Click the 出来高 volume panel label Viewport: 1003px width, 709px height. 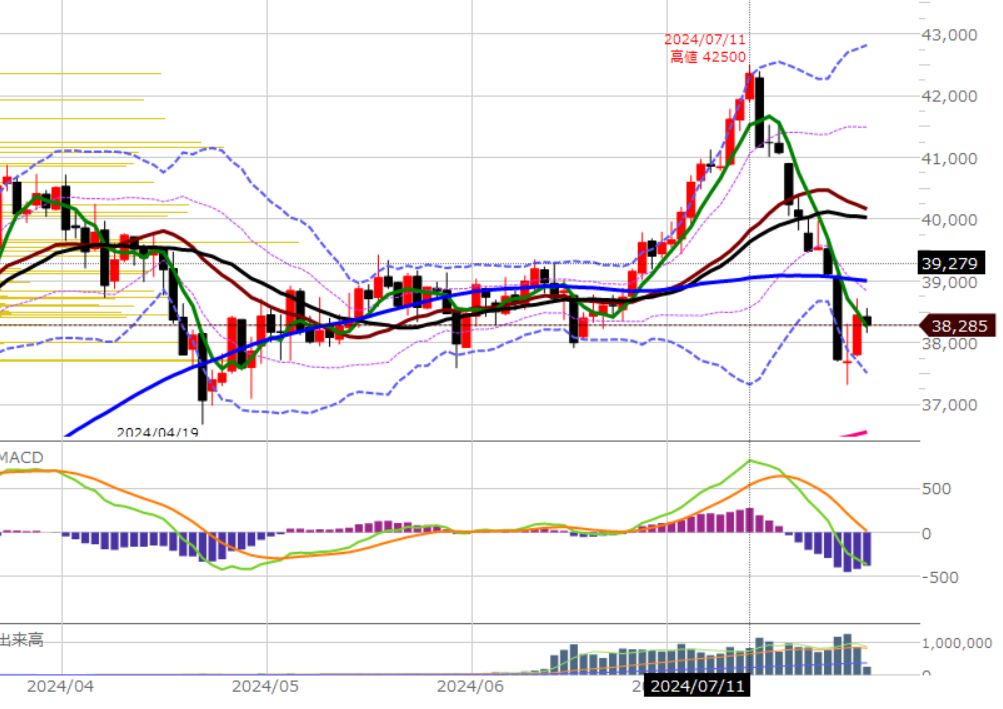coord(21,640)
